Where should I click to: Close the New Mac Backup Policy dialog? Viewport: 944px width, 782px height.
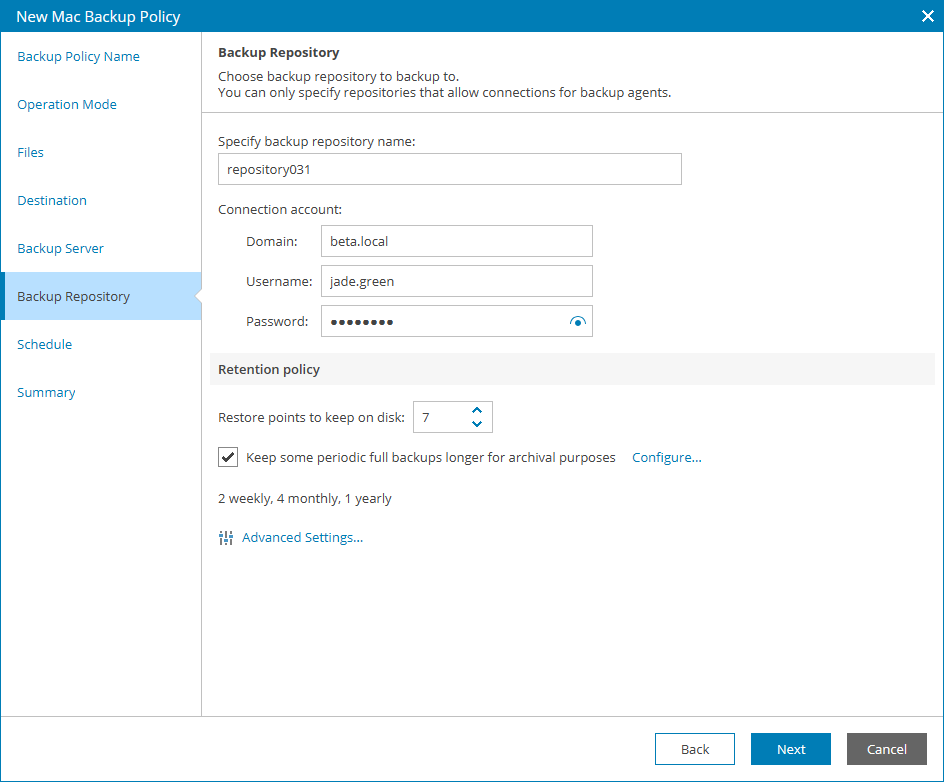(927, 16)
